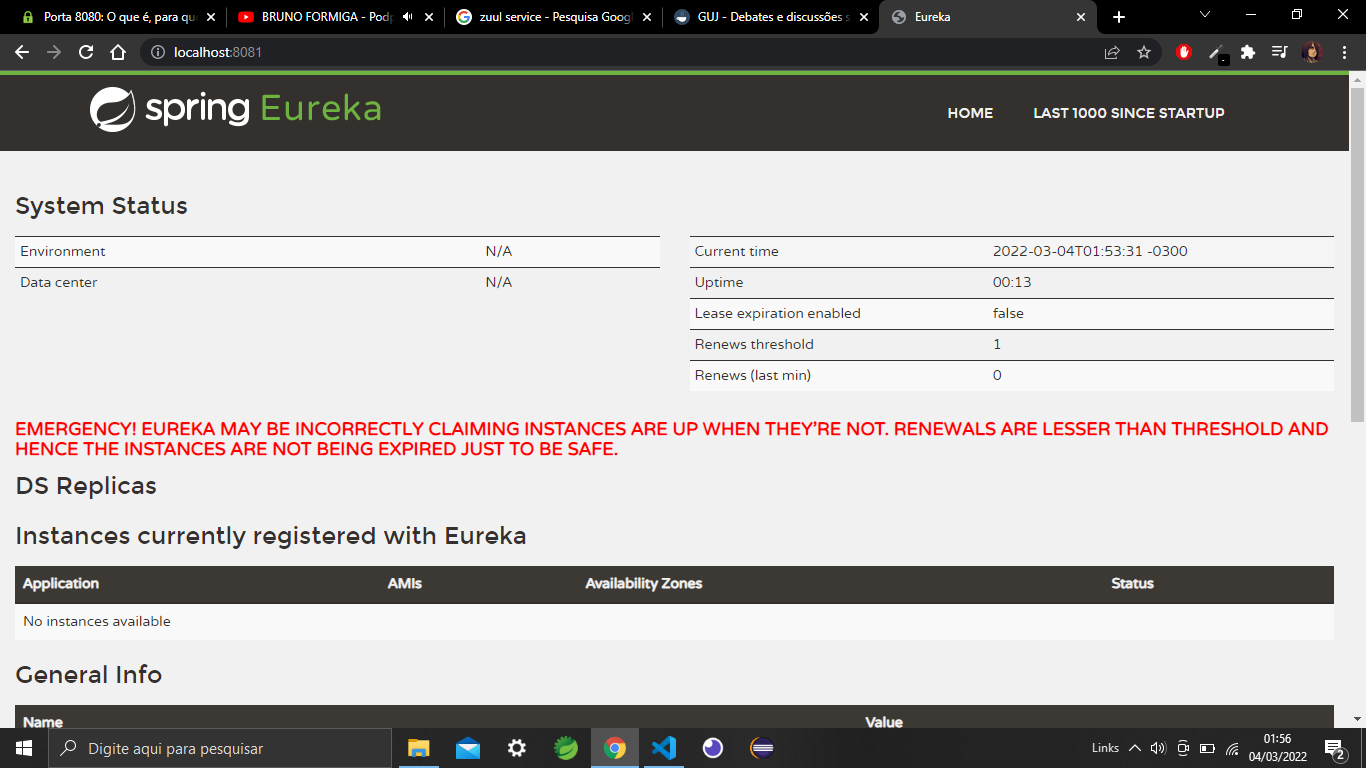Open Wi-Fi network tray icon
Screen dimensions: 1366x768
1233,748
